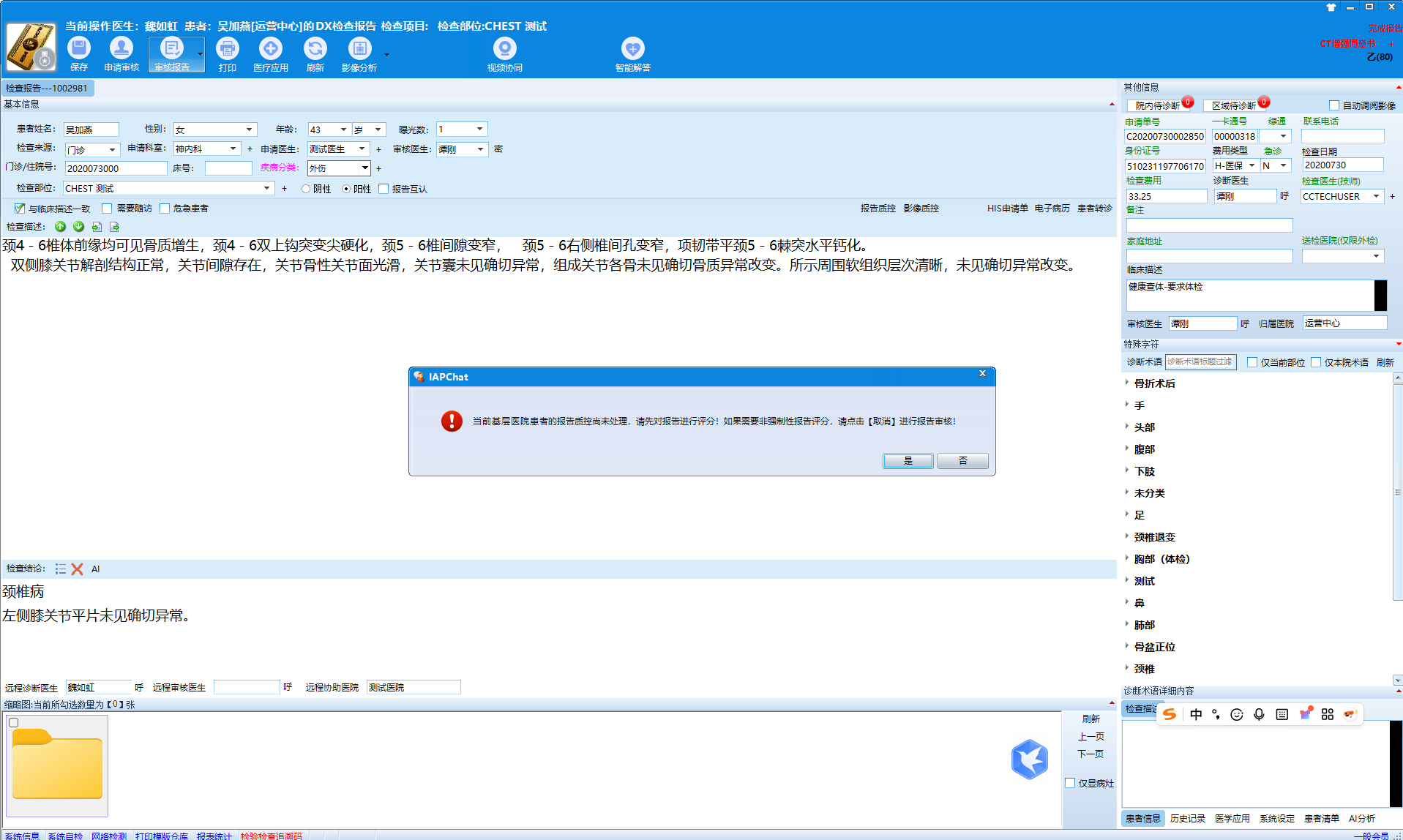The width and height of the screenshot is (1403, 840).
Task: Expand the 颈椎退变 tree node
Action: coord(1127,537)
